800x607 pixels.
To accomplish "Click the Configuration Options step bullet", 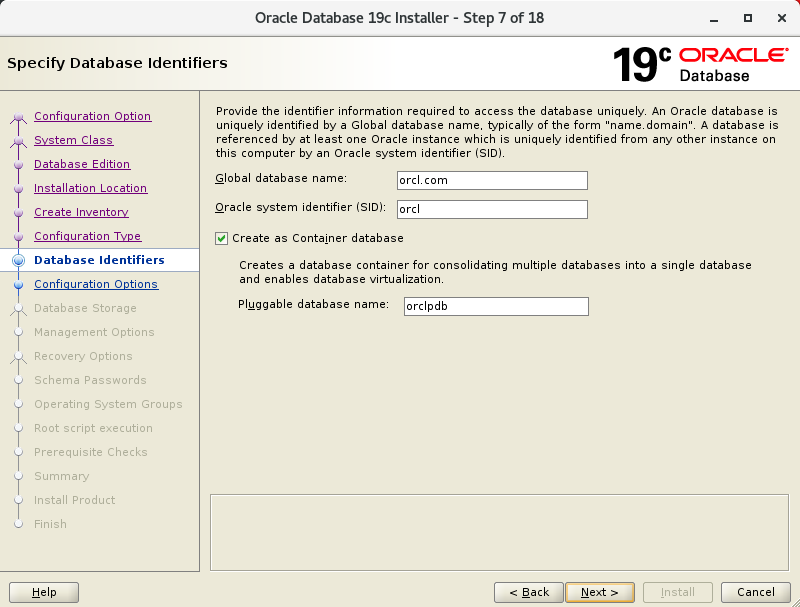I will point(19,284).
